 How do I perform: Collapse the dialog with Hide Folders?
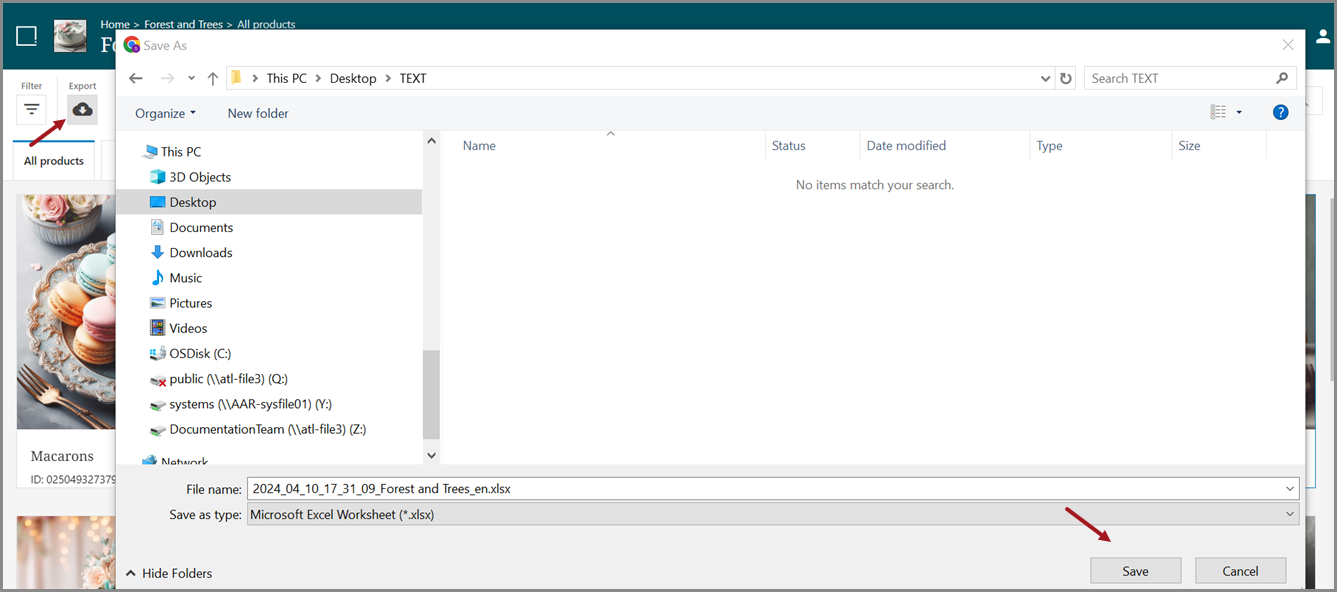click(x=168, y=573)
